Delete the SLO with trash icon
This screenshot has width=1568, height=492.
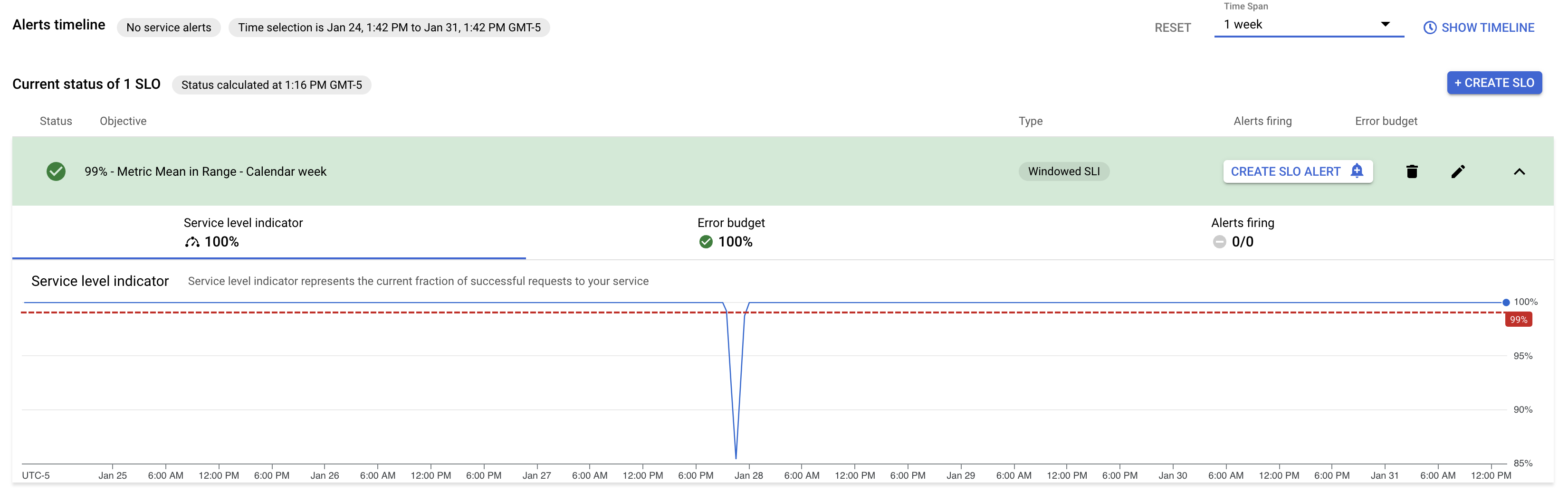(x=1412, y=171)
